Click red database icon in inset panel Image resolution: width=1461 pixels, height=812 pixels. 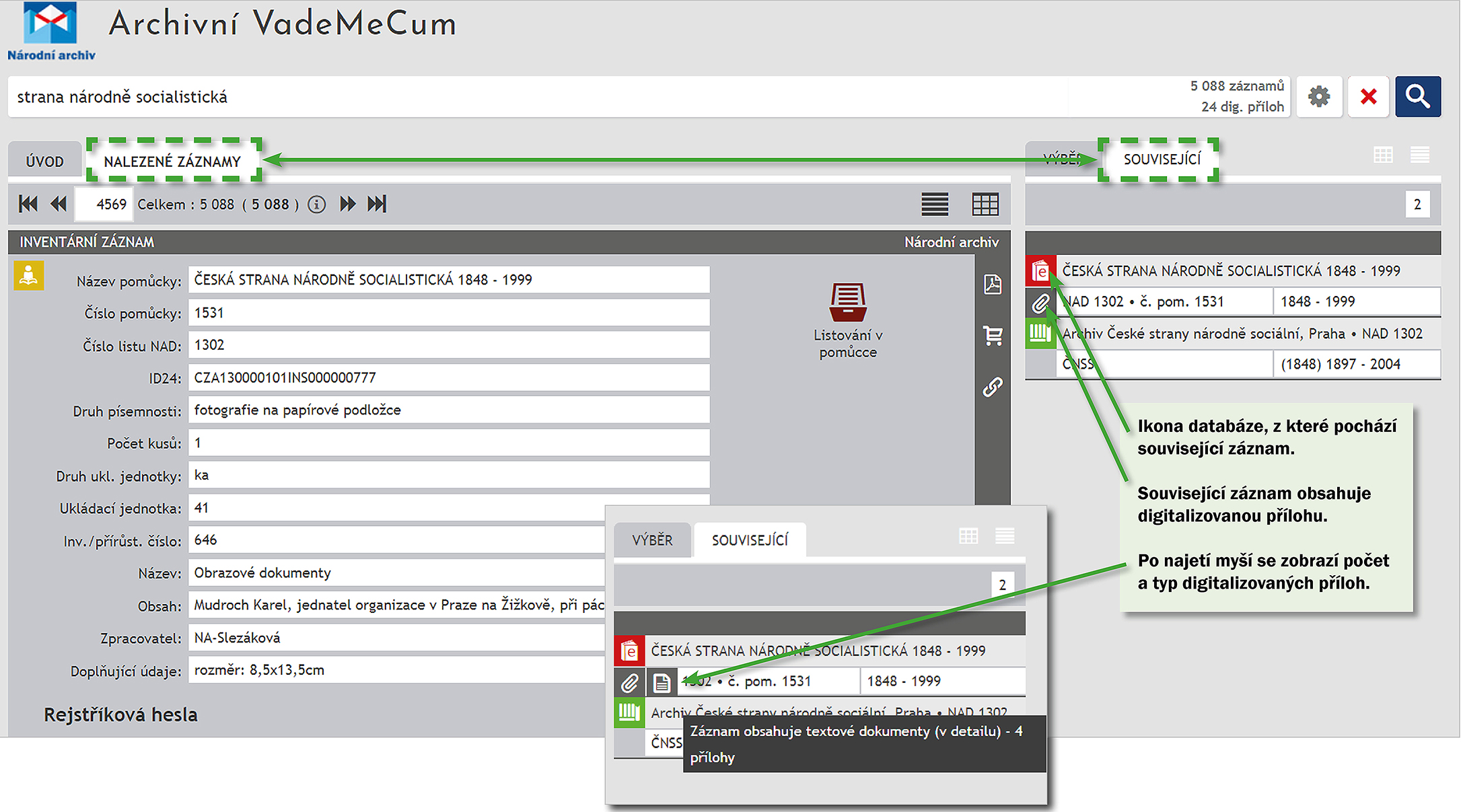tap(629, 651)
